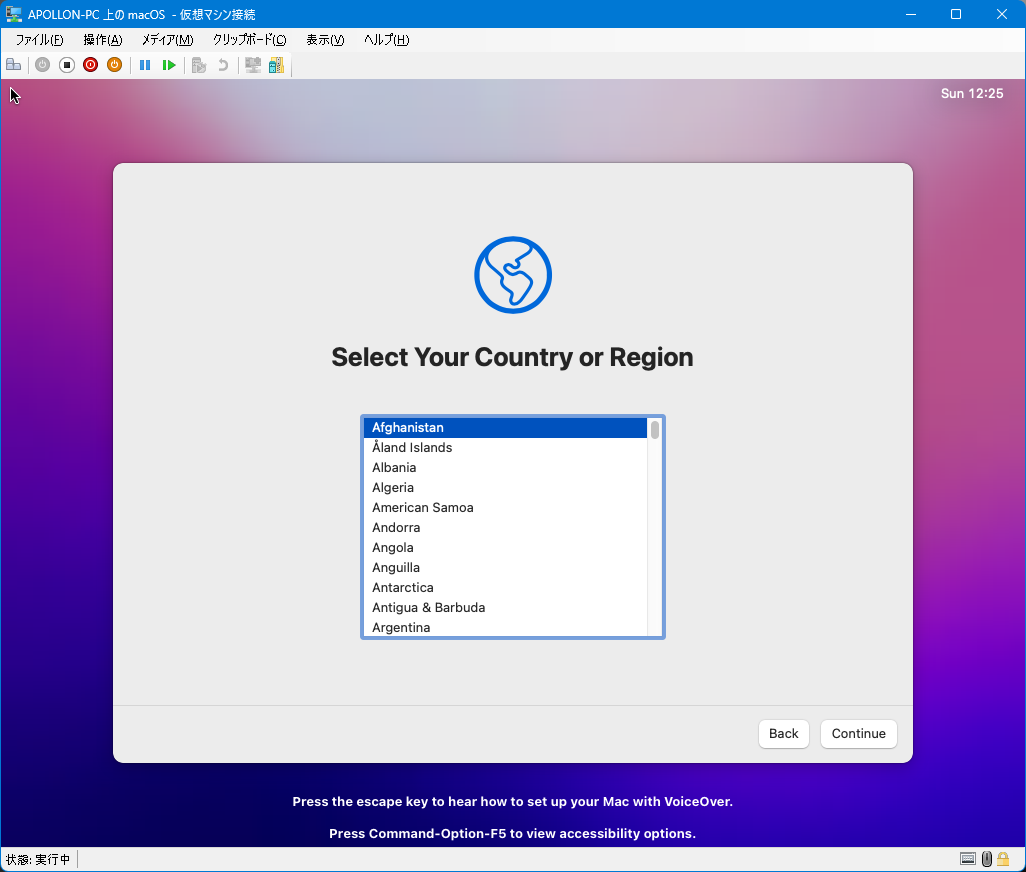
Task: Click the red Shut Down toolbar icon
Action: pos(90,65)
